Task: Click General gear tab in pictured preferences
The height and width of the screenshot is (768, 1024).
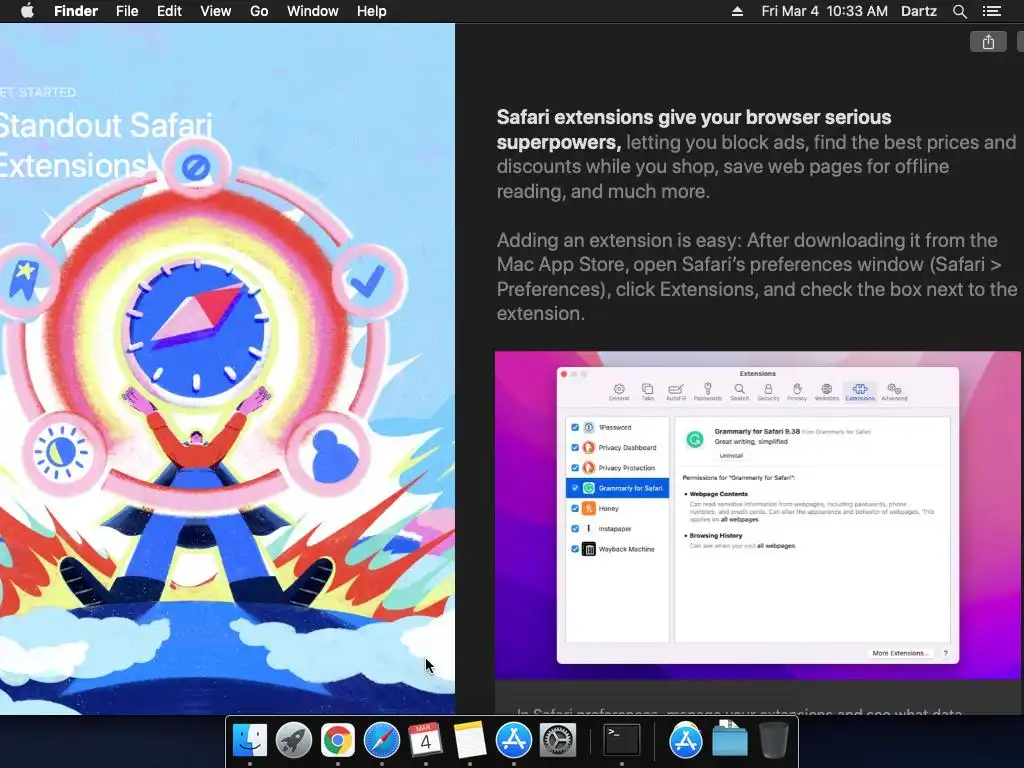Action: [x=618, y=392]
